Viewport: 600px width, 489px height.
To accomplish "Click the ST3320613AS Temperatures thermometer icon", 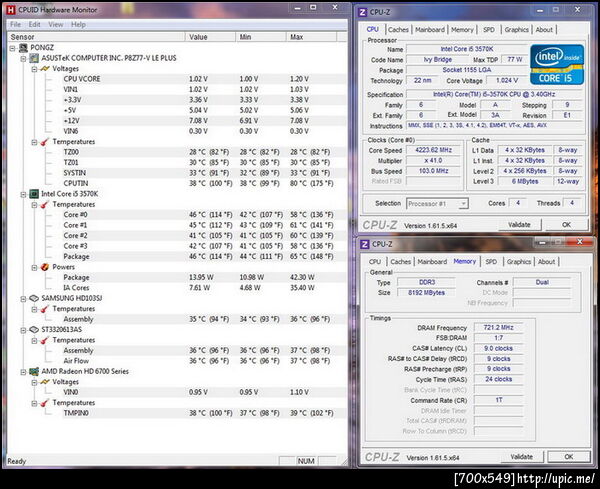I will 45,340.
